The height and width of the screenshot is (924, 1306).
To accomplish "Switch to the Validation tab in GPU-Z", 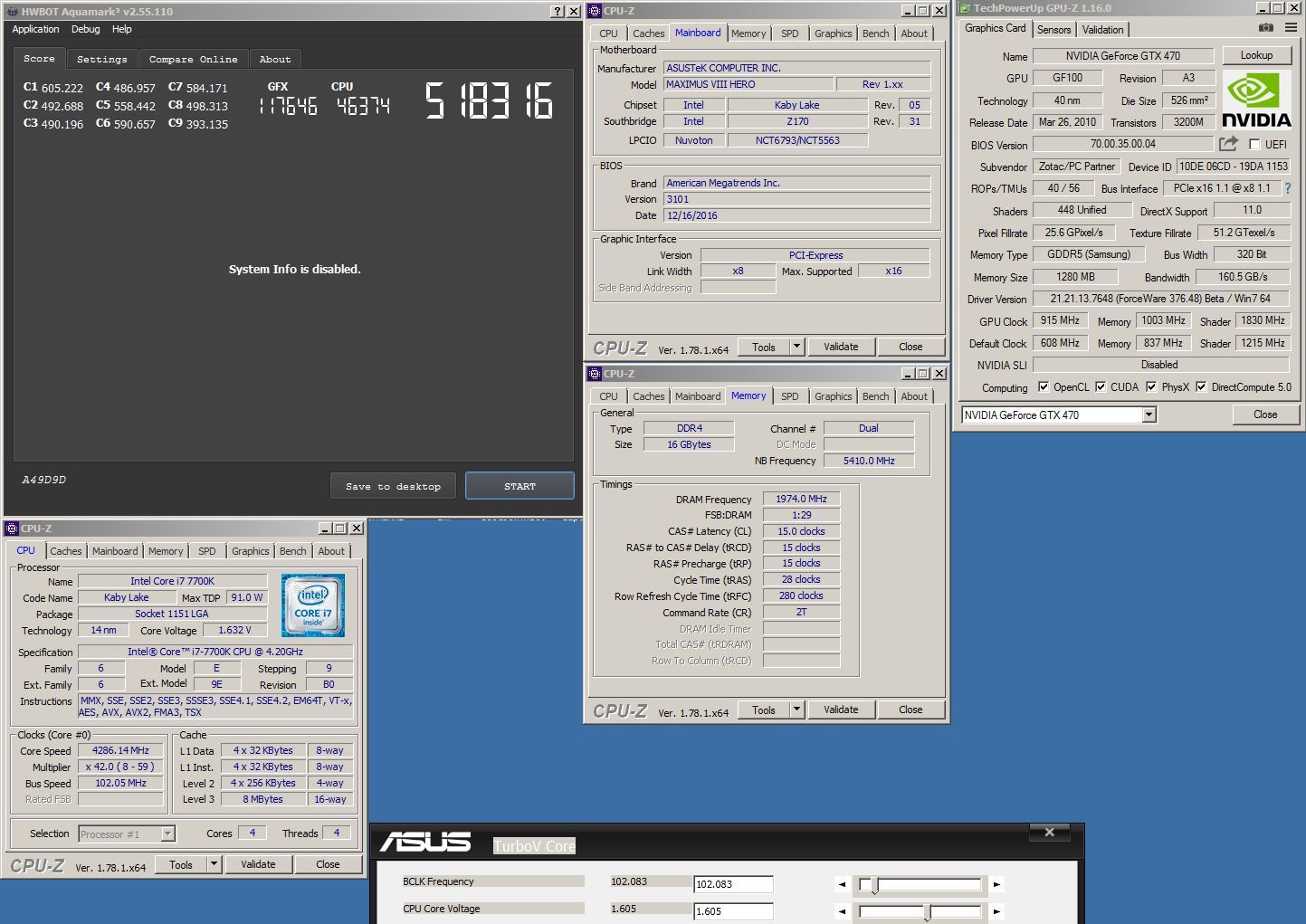I will 1102,29.
